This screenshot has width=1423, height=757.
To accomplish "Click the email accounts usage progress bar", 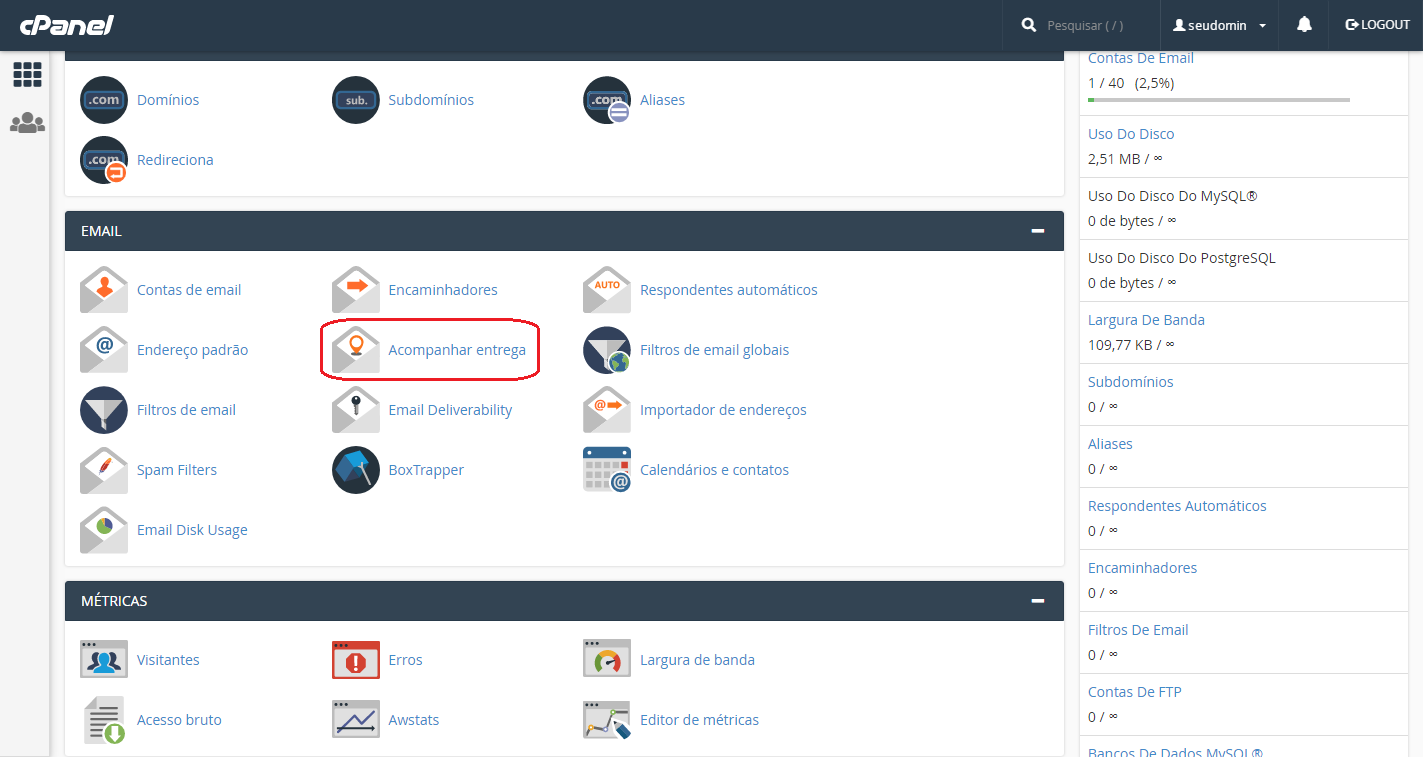I will (x=1219, y=100).
